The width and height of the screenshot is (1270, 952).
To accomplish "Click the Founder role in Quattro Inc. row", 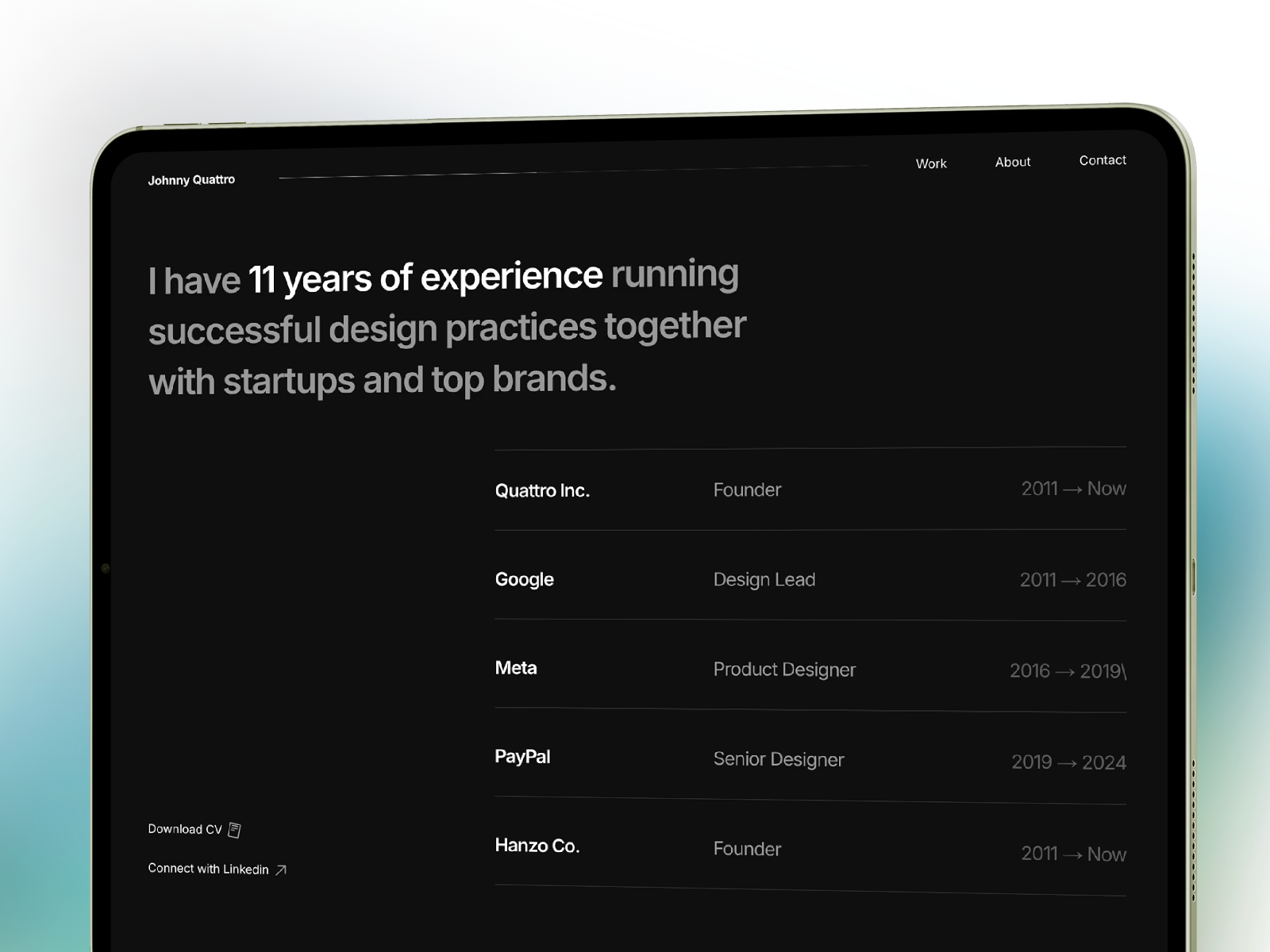I will pyautogui.click(x=747, y=489).
